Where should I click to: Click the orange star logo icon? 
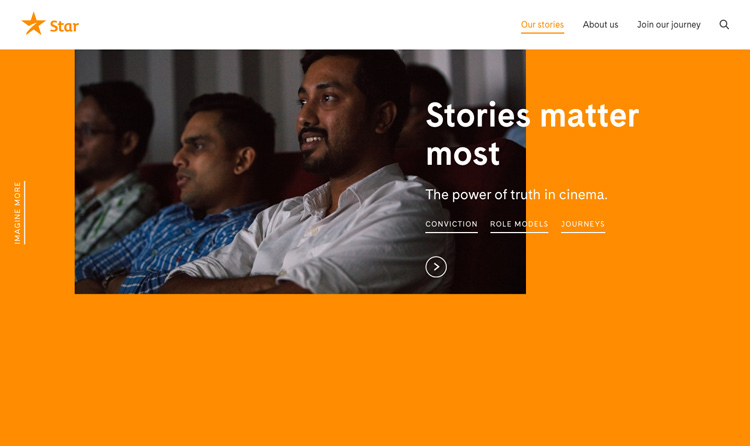click(x=33, y=24)
